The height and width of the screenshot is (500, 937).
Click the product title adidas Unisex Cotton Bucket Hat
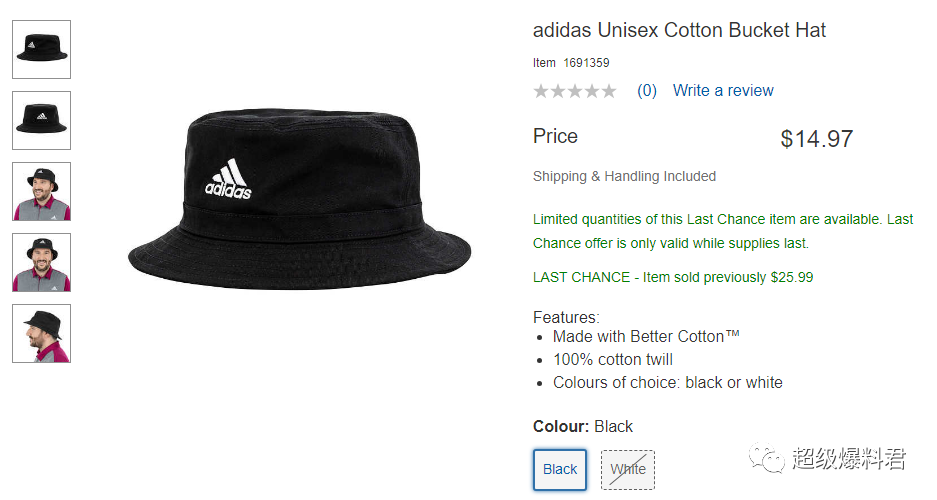[679, 30]
